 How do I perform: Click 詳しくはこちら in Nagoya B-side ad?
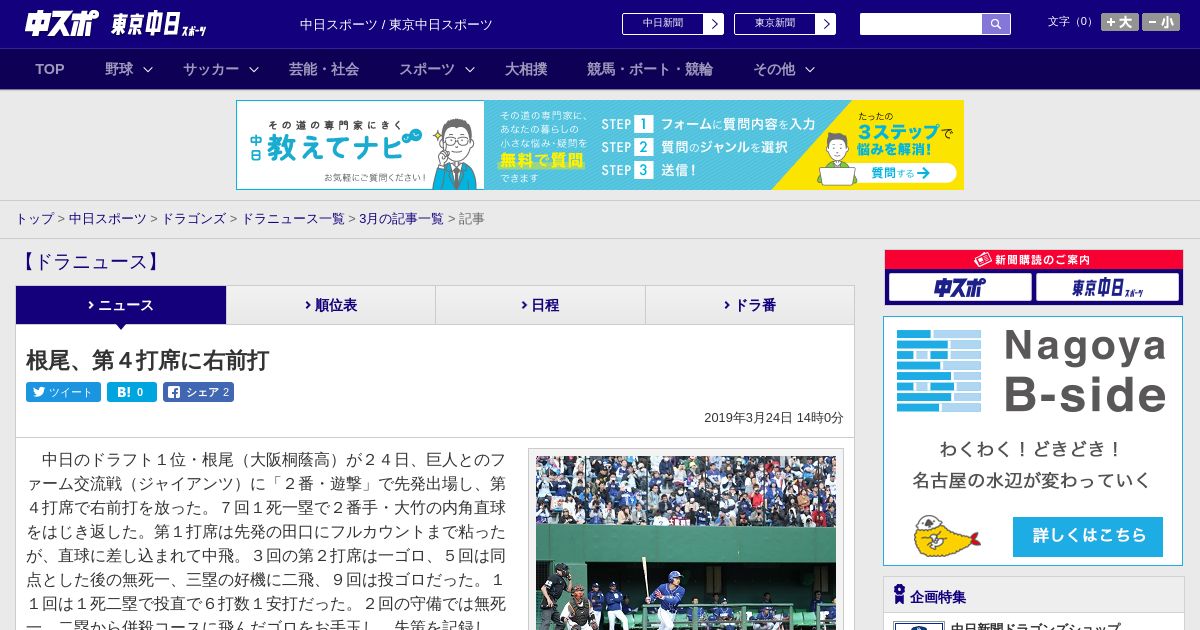click(x=1088, y=537)
